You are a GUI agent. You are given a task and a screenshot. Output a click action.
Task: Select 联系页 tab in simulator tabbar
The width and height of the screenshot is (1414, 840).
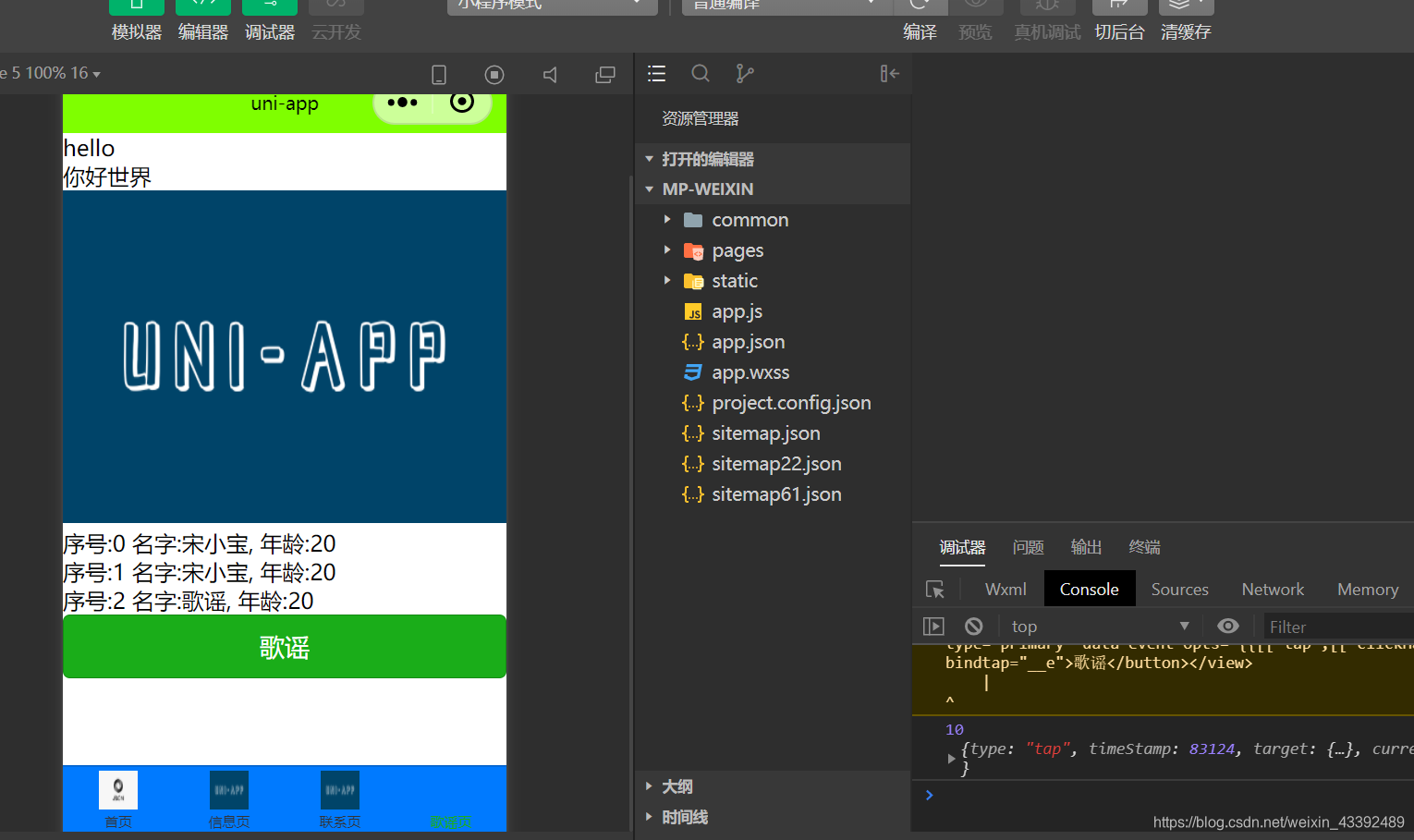tap(340, 799)
